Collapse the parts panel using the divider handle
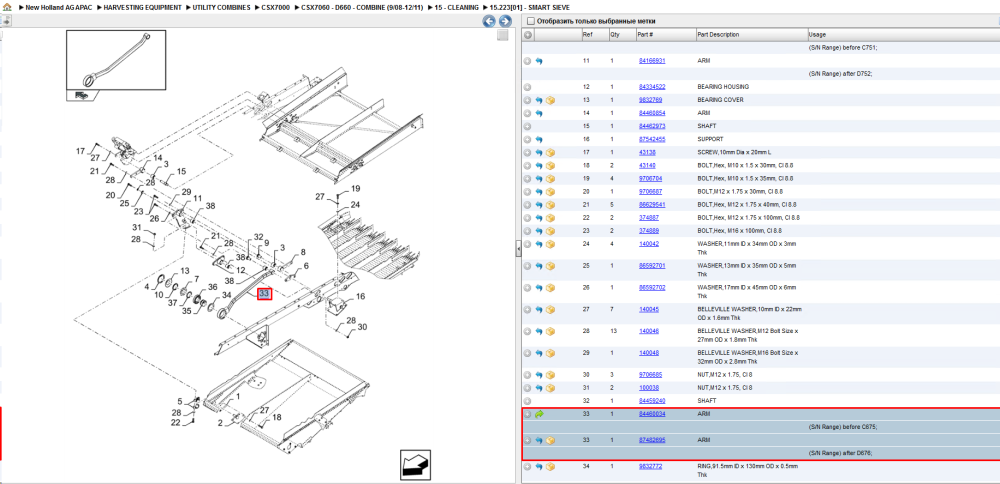 (x=518, y=250)
